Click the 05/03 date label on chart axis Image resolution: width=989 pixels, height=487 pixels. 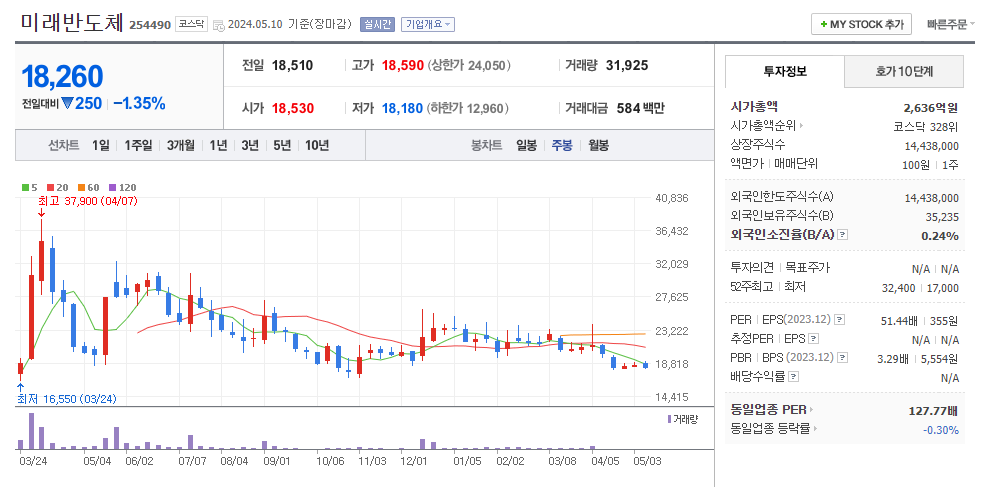647,461
